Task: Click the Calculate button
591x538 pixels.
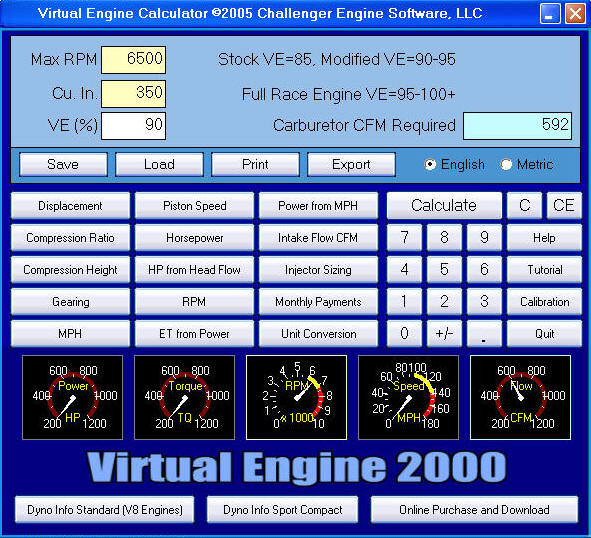Action: point(444,206)
